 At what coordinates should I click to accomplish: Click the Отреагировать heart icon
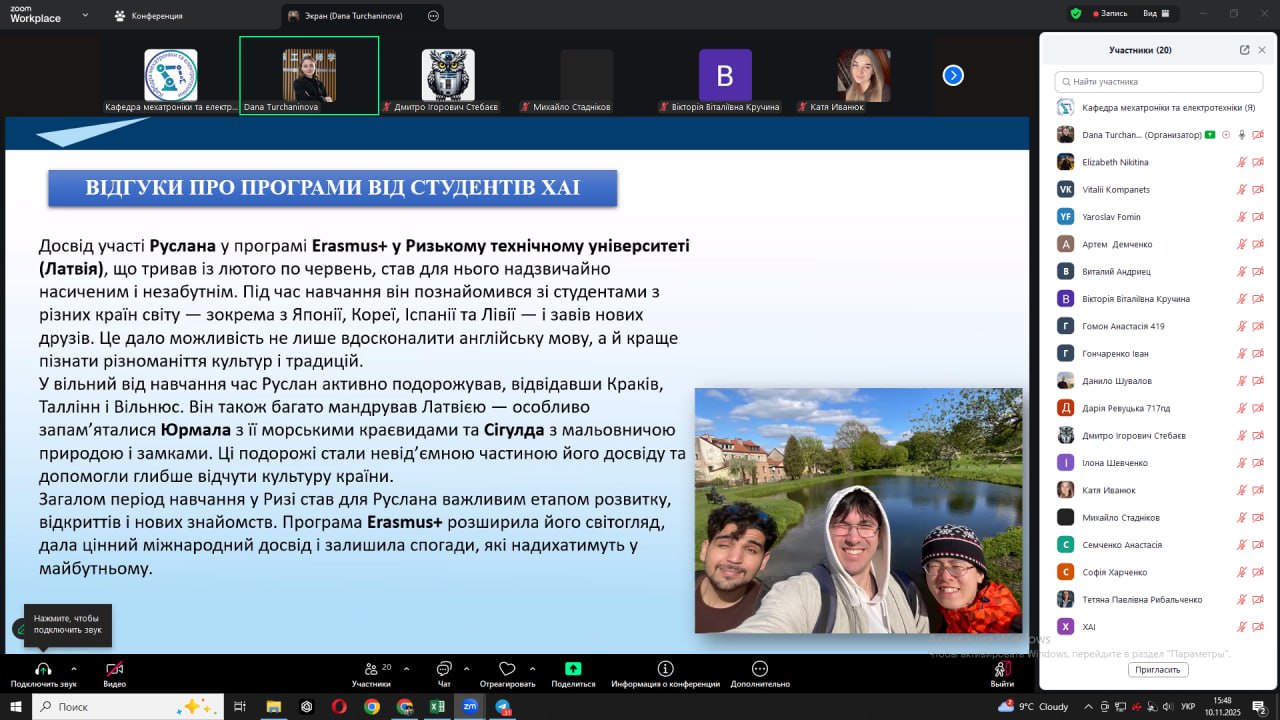coord(507,669)
